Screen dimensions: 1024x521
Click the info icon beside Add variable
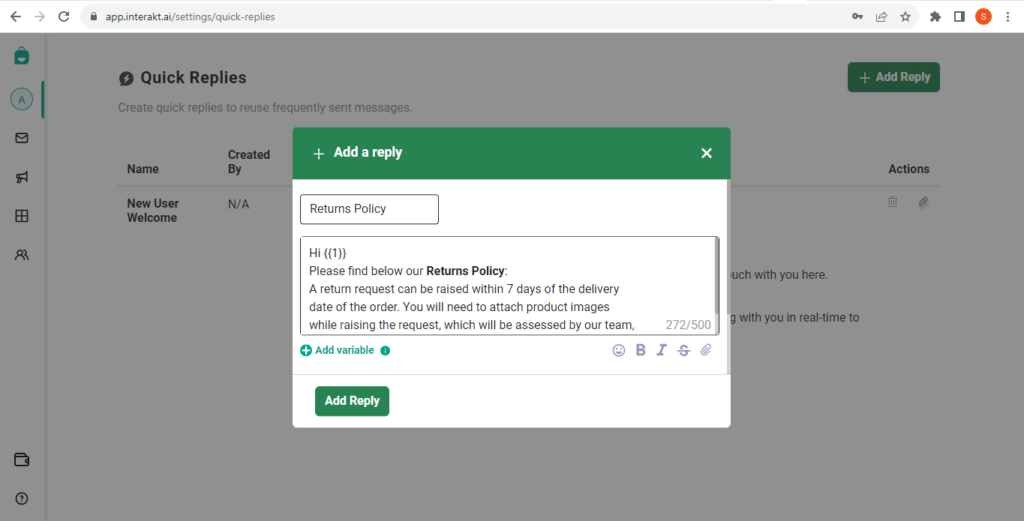(385, 351)
